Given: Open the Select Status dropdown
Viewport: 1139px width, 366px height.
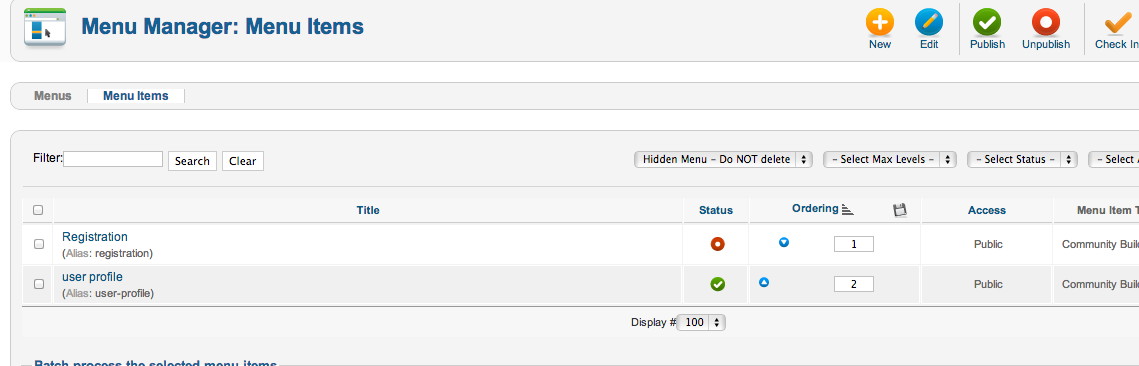Looking at the screenshot, I should coord(1022,160).
